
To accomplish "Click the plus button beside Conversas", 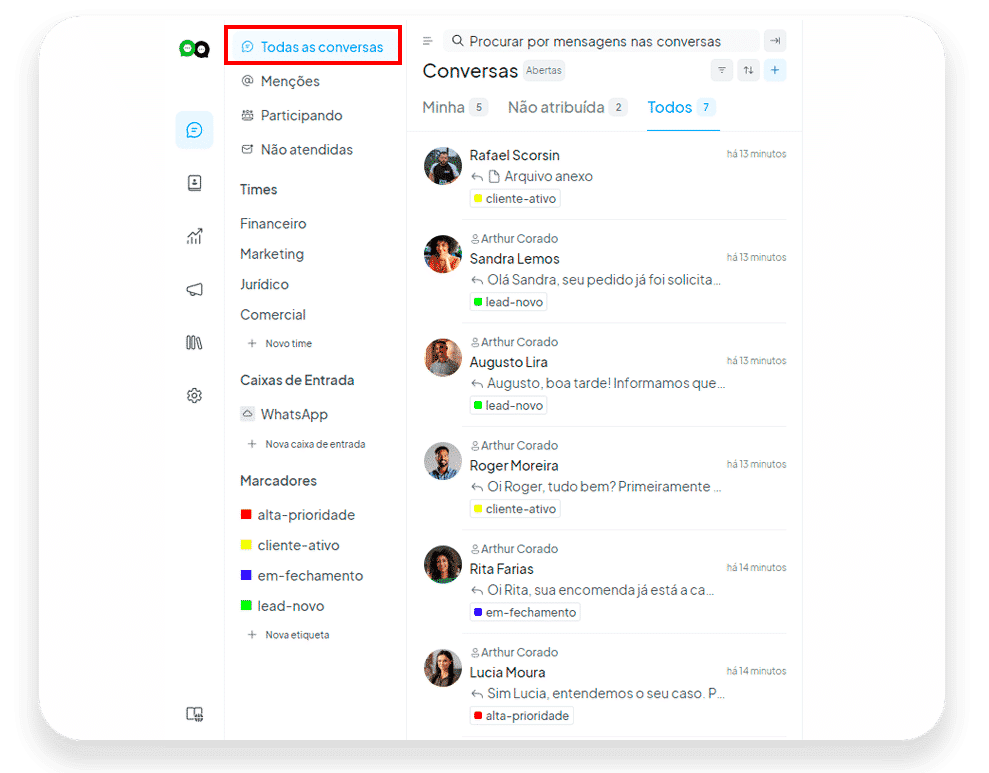I will (775, 70).
